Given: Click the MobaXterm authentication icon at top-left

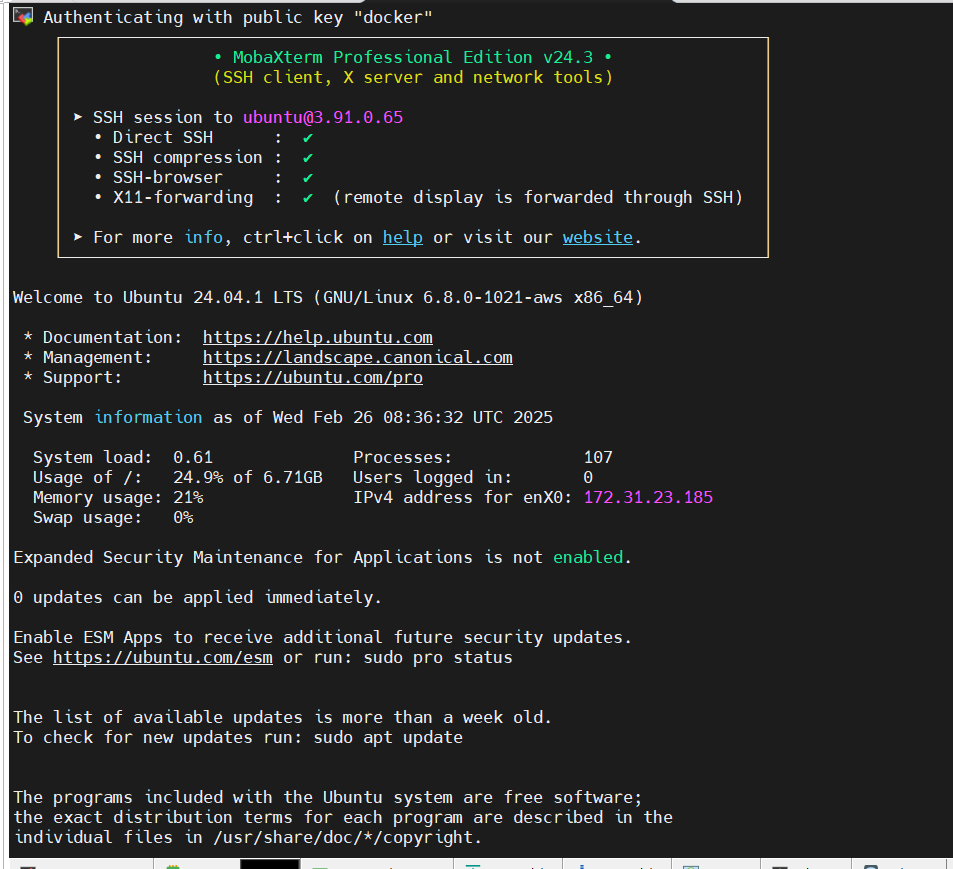Looking at the screenshot, I should point(23,17).
